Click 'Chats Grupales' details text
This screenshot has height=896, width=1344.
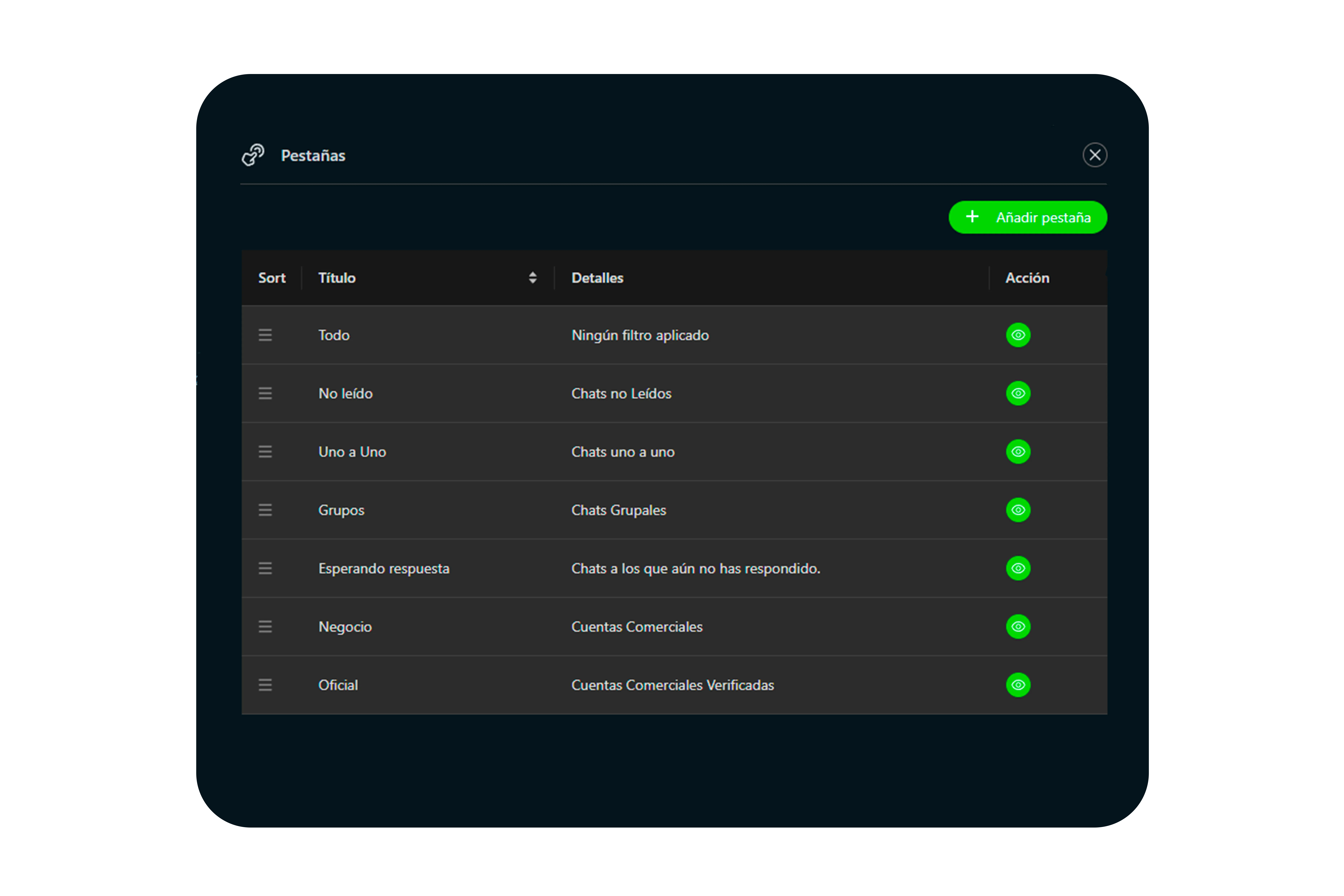(619, 510)
